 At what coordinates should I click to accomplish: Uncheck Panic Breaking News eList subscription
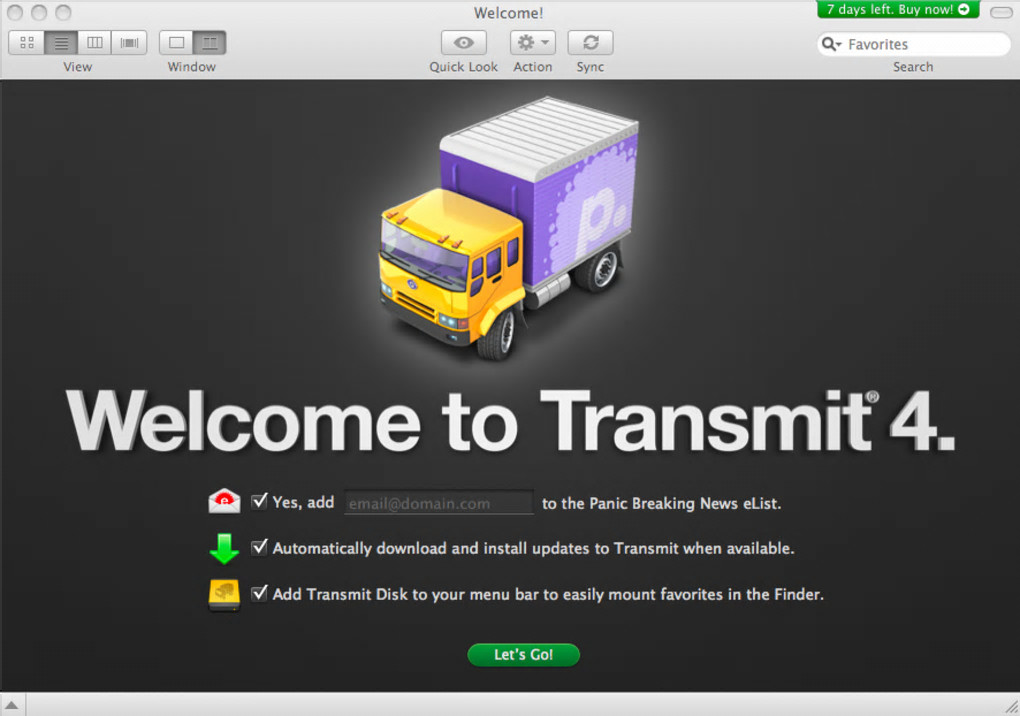click(259, 501)
